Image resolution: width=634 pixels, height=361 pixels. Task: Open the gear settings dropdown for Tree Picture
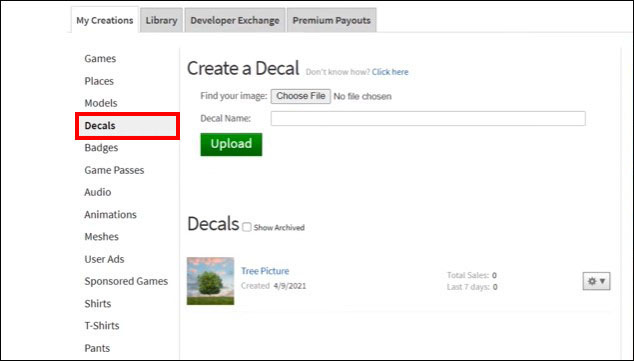596,281
